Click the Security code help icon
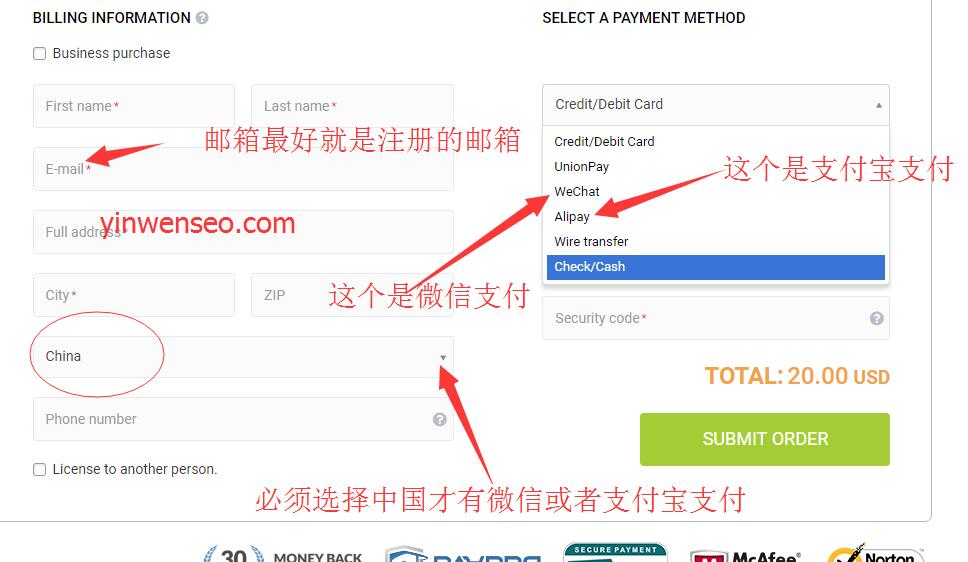The height and width of the screenshot is (562, 968). click(x=877, y=319)
